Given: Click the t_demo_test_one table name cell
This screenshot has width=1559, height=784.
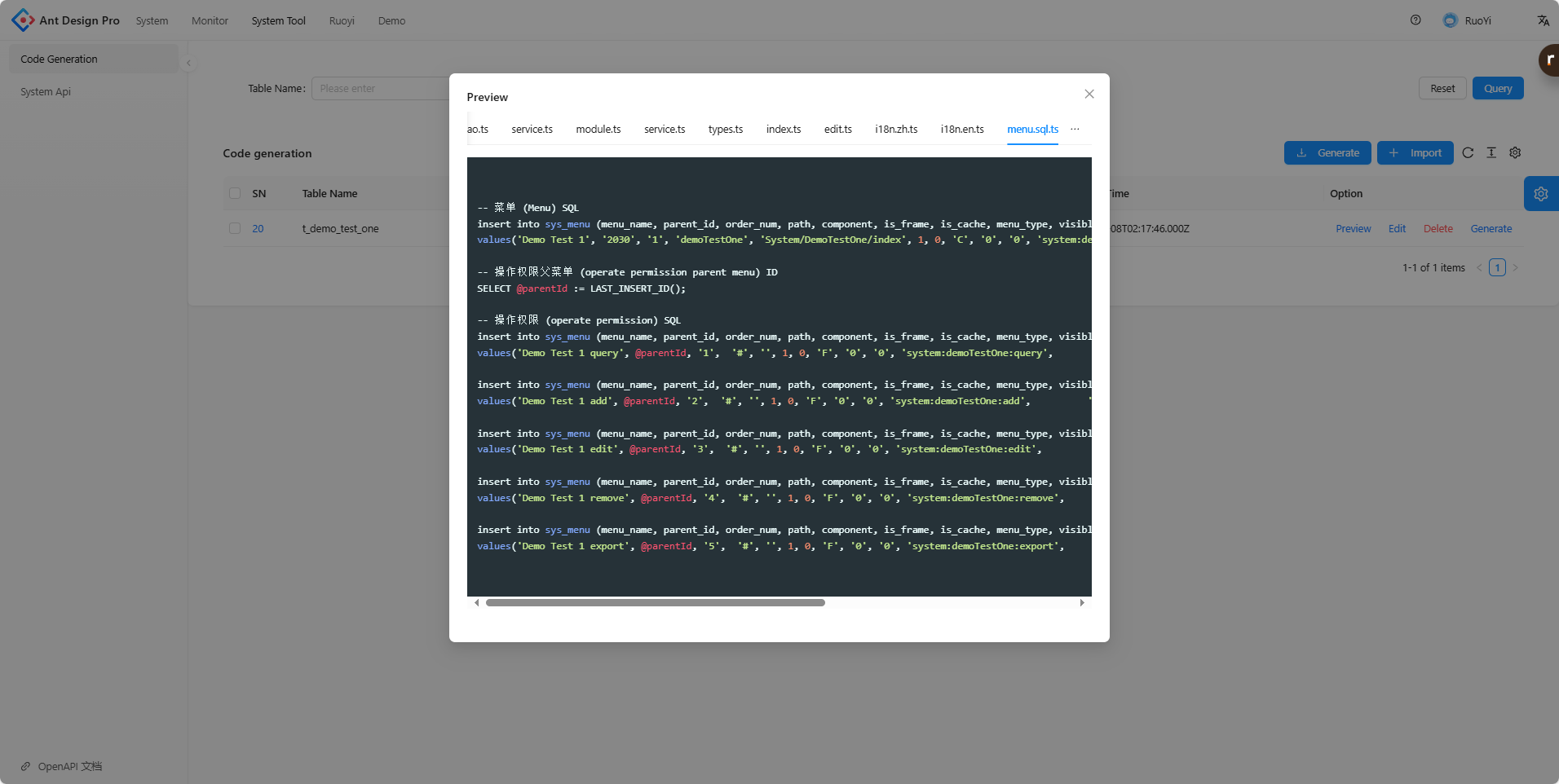Looking at the screenshot, I should pyautogui.click(x=340, y=228).
